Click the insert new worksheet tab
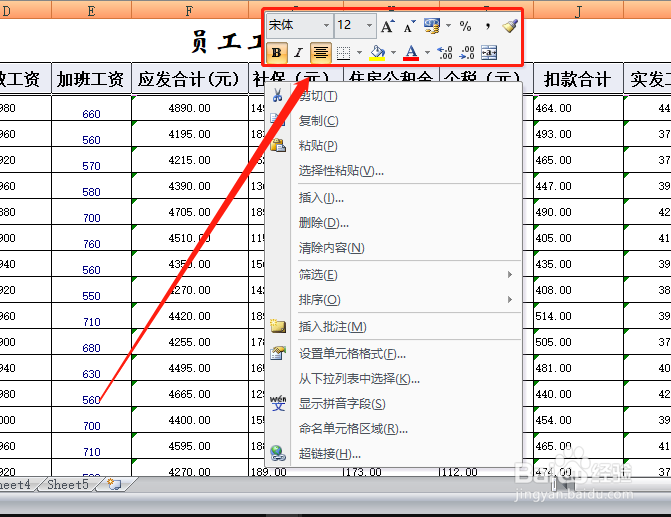 point(115,484)
